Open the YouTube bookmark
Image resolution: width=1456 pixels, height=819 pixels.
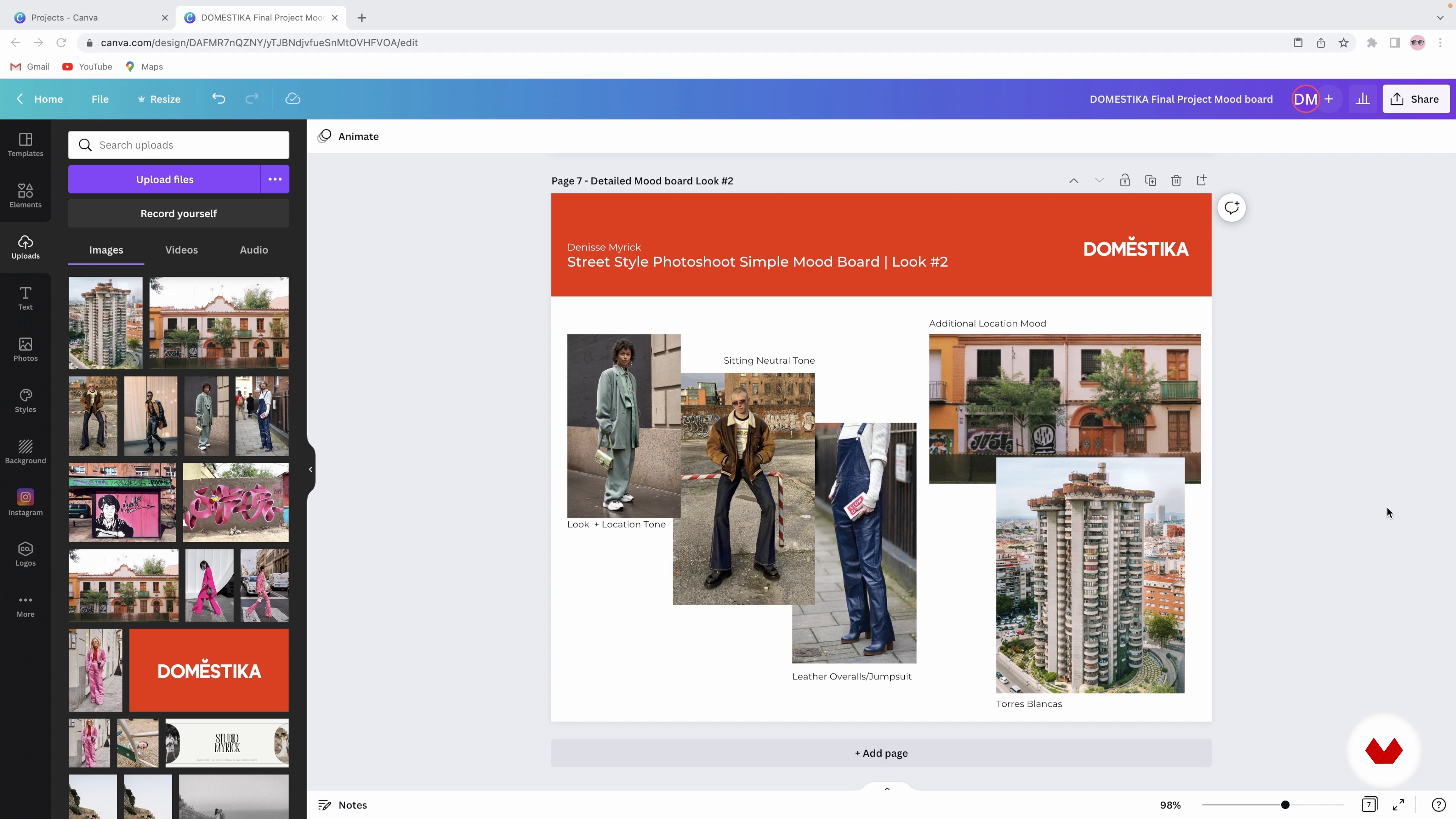click(x=88, y=67)
